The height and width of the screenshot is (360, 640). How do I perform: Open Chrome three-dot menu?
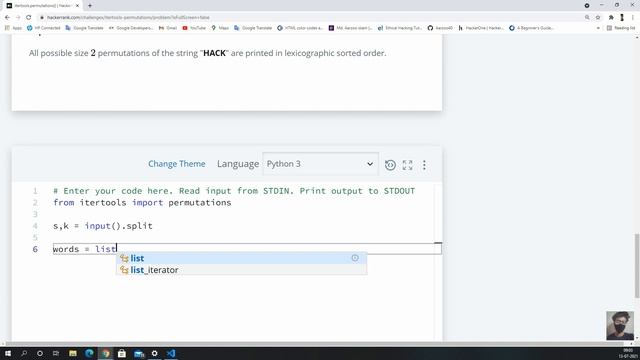pyautogui.click(x=633, y=18)
